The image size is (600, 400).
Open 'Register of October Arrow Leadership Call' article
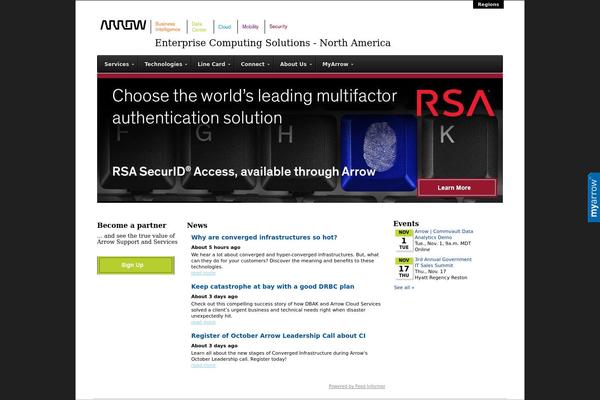point(278,336)
